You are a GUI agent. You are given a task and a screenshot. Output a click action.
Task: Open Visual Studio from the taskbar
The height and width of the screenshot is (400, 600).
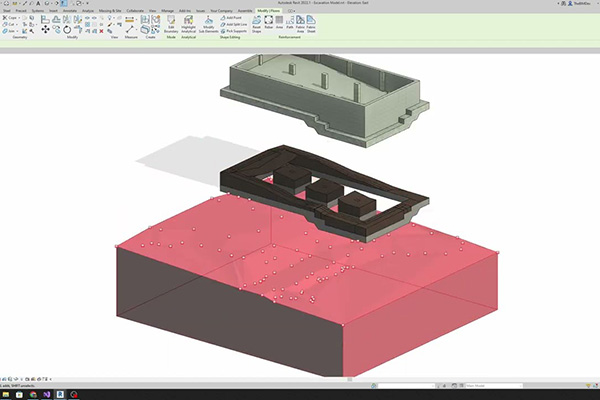pos(47,394)
